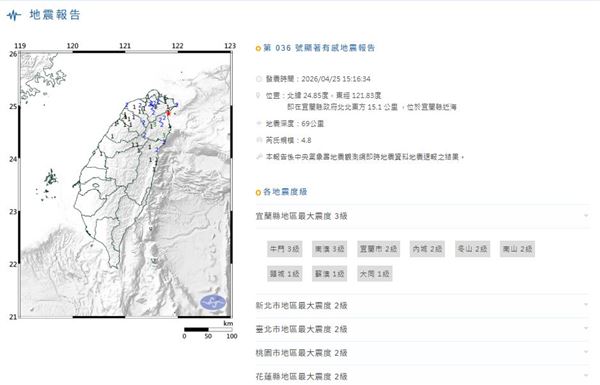The height and width of the screenshot is (385, 600).
Task: Expand the 新北市地區最大震度 2級 section arrow
Action: (x=586, y=305)
